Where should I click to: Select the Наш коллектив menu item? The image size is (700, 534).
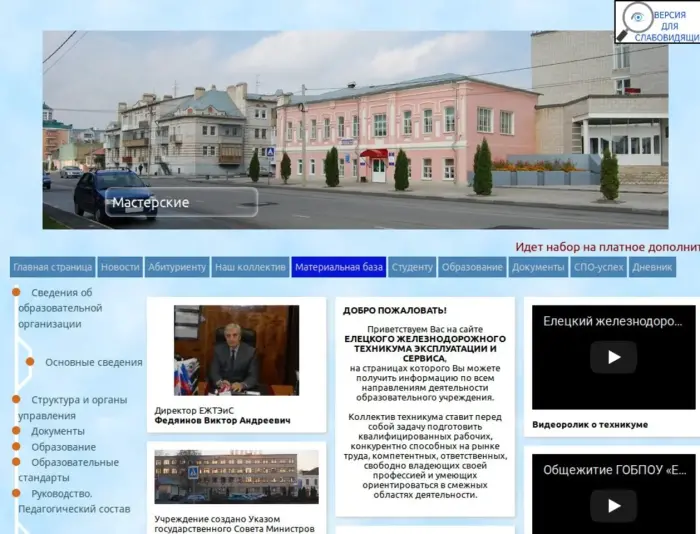click(250, 267)
